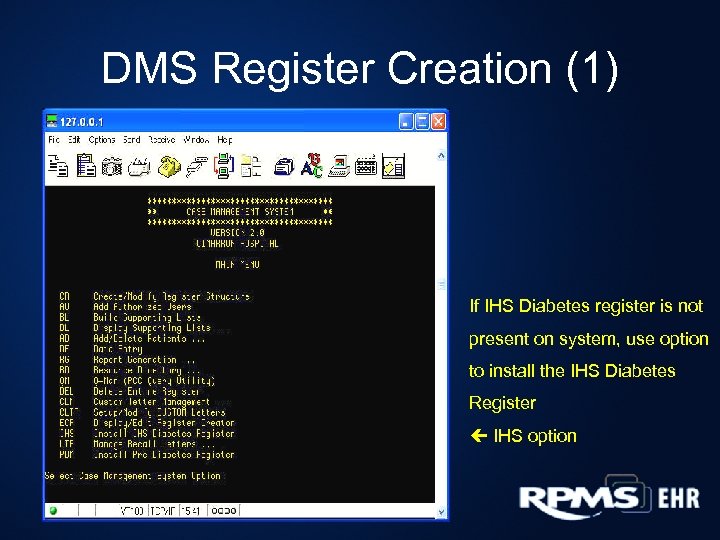The image size is (720, 540).
Task: Click the CR Create/Modify Register Structure line
Action: click(x=154, y=297)
